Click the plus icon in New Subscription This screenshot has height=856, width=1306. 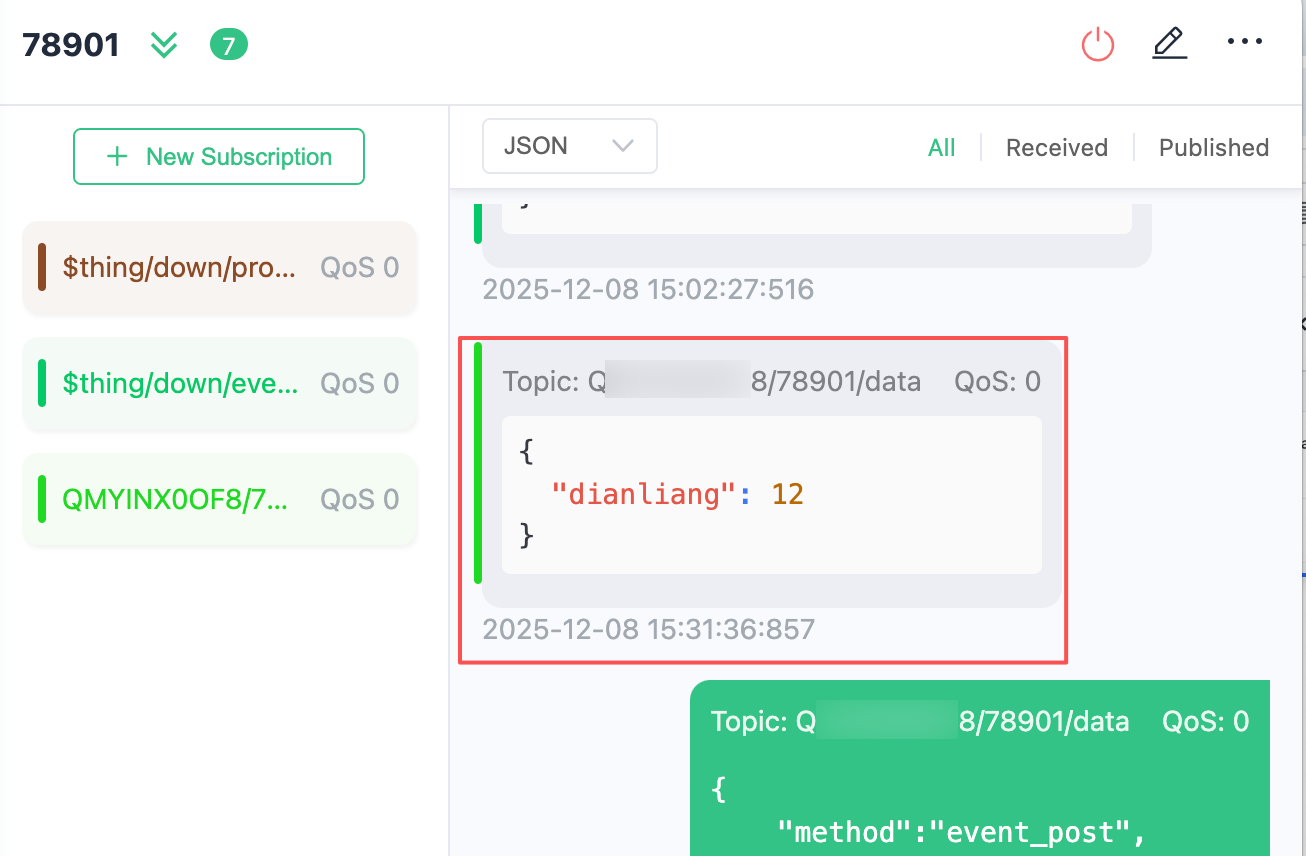click(118, 157)
